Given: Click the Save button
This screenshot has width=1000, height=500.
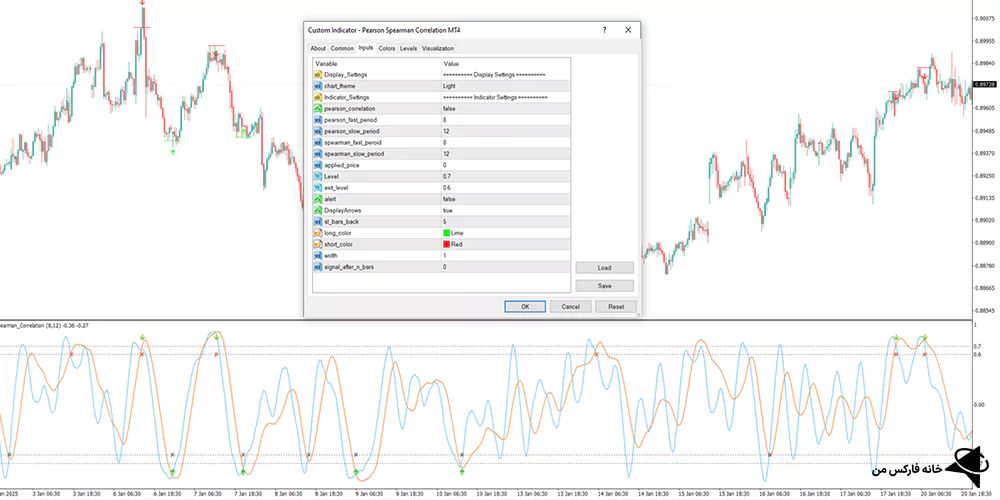Looking at the screenshot, I should coord(605,286).
